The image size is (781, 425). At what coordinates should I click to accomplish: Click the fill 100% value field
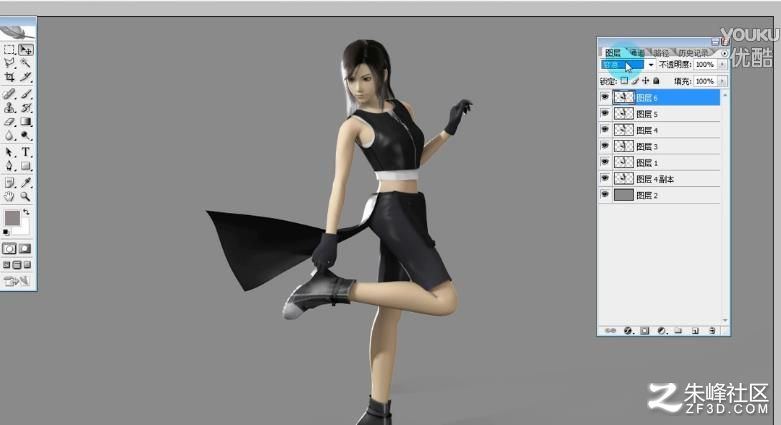pos(705,81)
